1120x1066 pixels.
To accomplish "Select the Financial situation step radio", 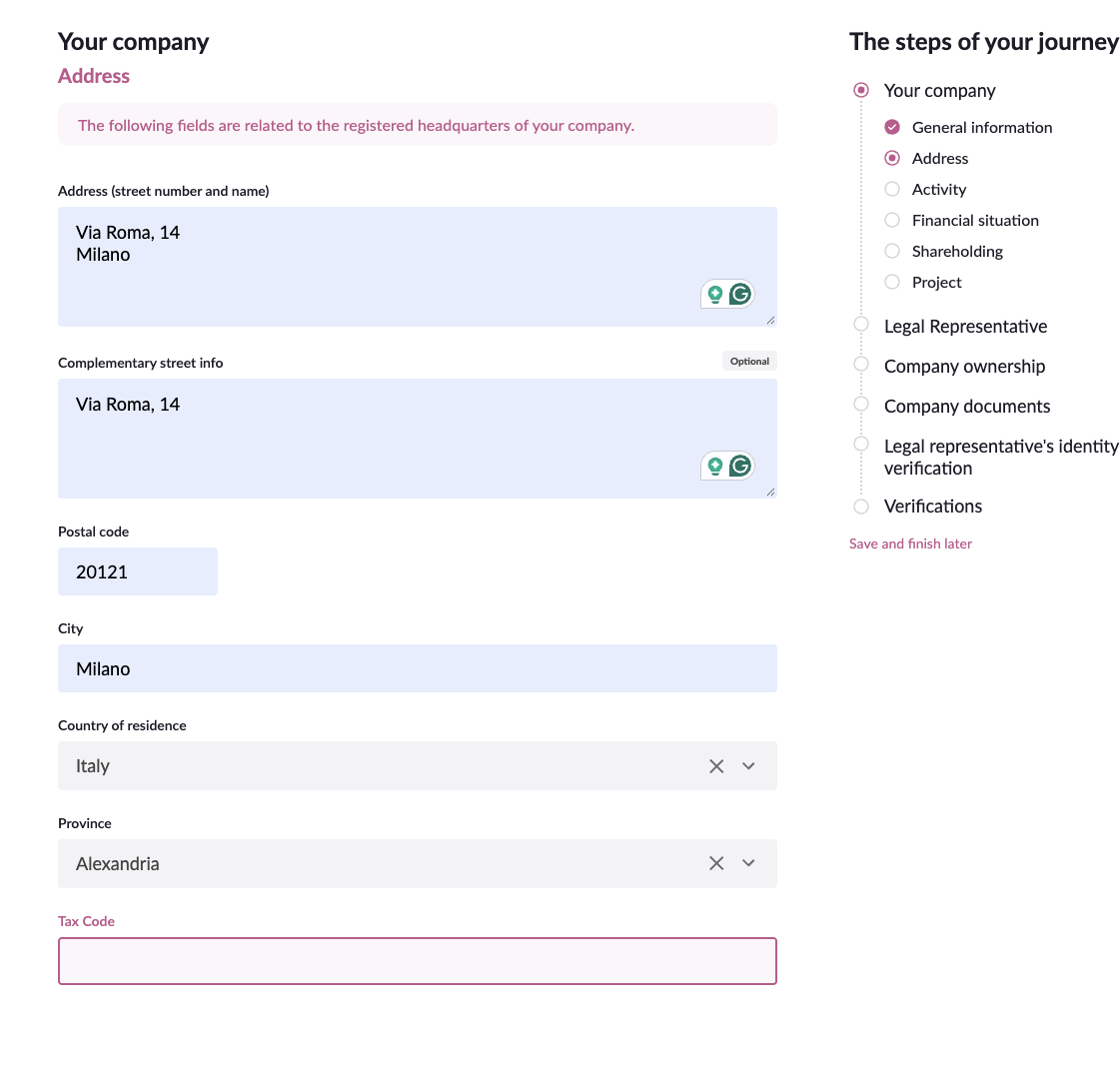I will click(892, 220).
